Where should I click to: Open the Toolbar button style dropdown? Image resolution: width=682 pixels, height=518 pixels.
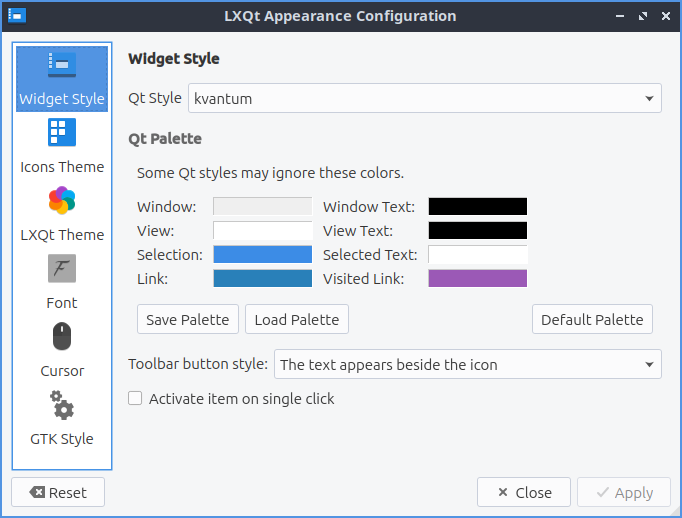[x=467, y=364]
